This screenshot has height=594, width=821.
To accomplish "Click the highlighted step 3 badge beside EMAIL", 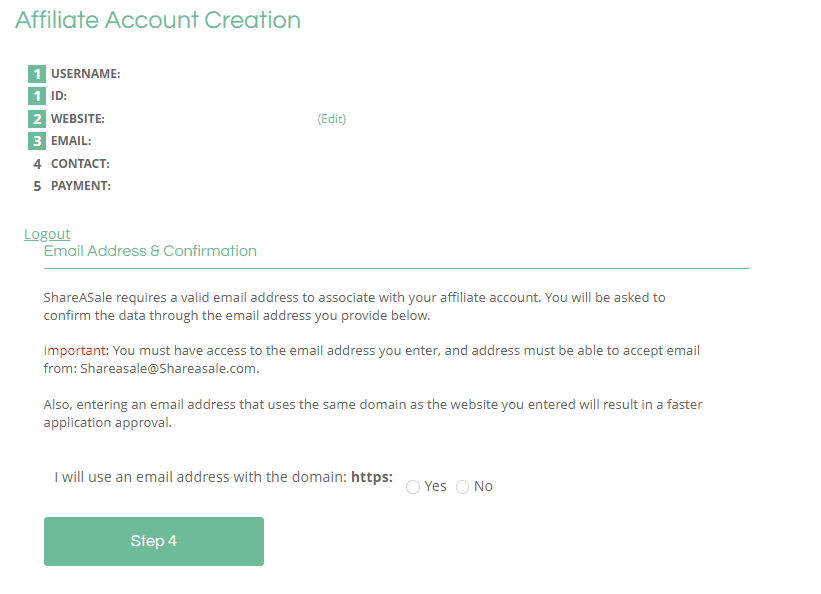I will pos(37,140).
